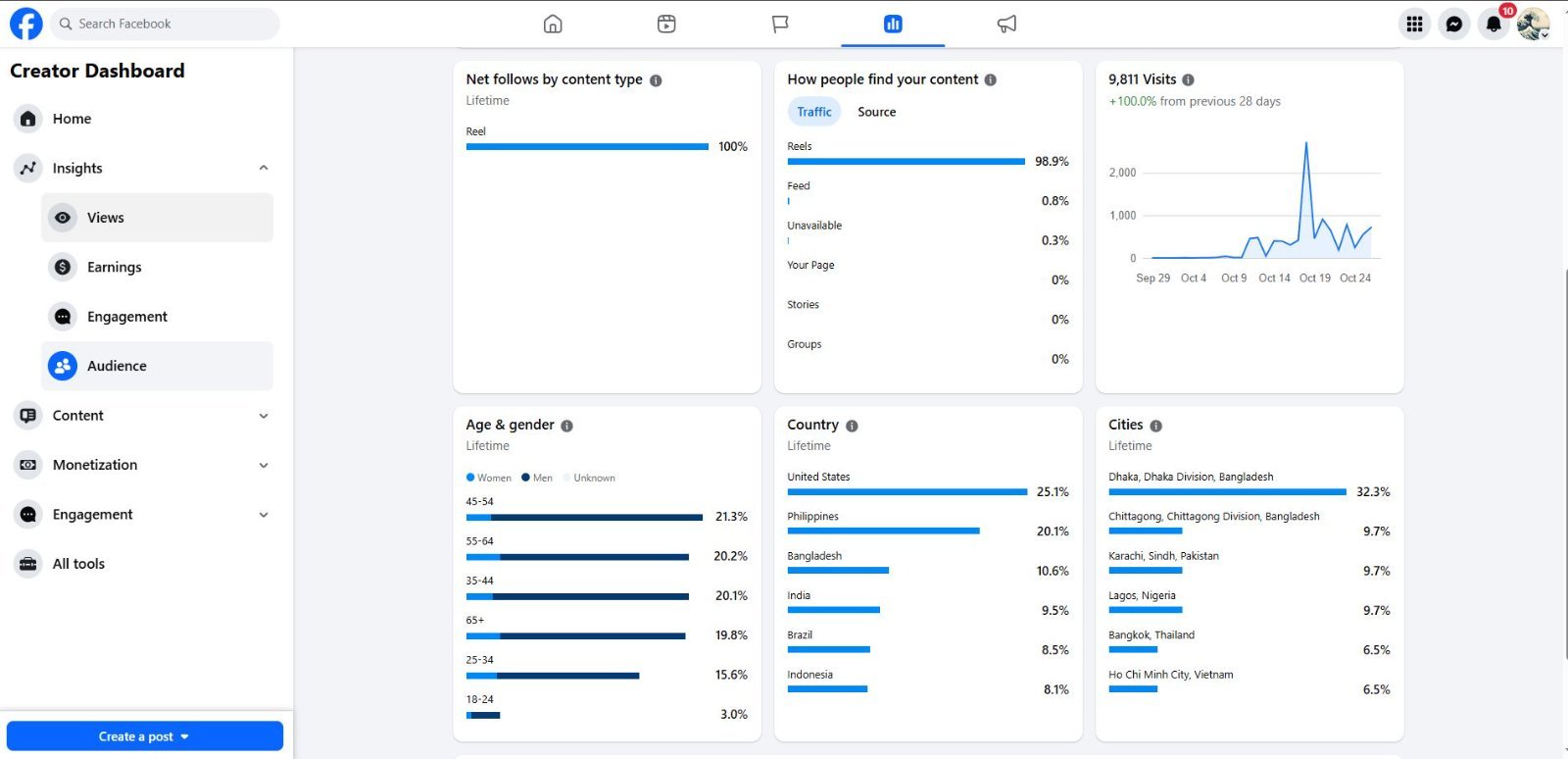
Task: Collapse the Insights section in sidebar
Action: click(x=264, y=168)
